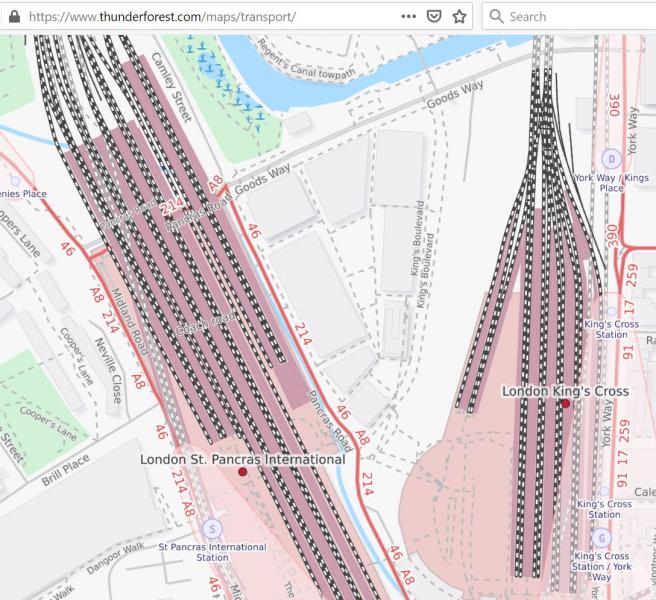This screenshot has width=656, height=600.
Task: Click the S bus stop marker at St Pancras
Action: [x=212, y=529]
